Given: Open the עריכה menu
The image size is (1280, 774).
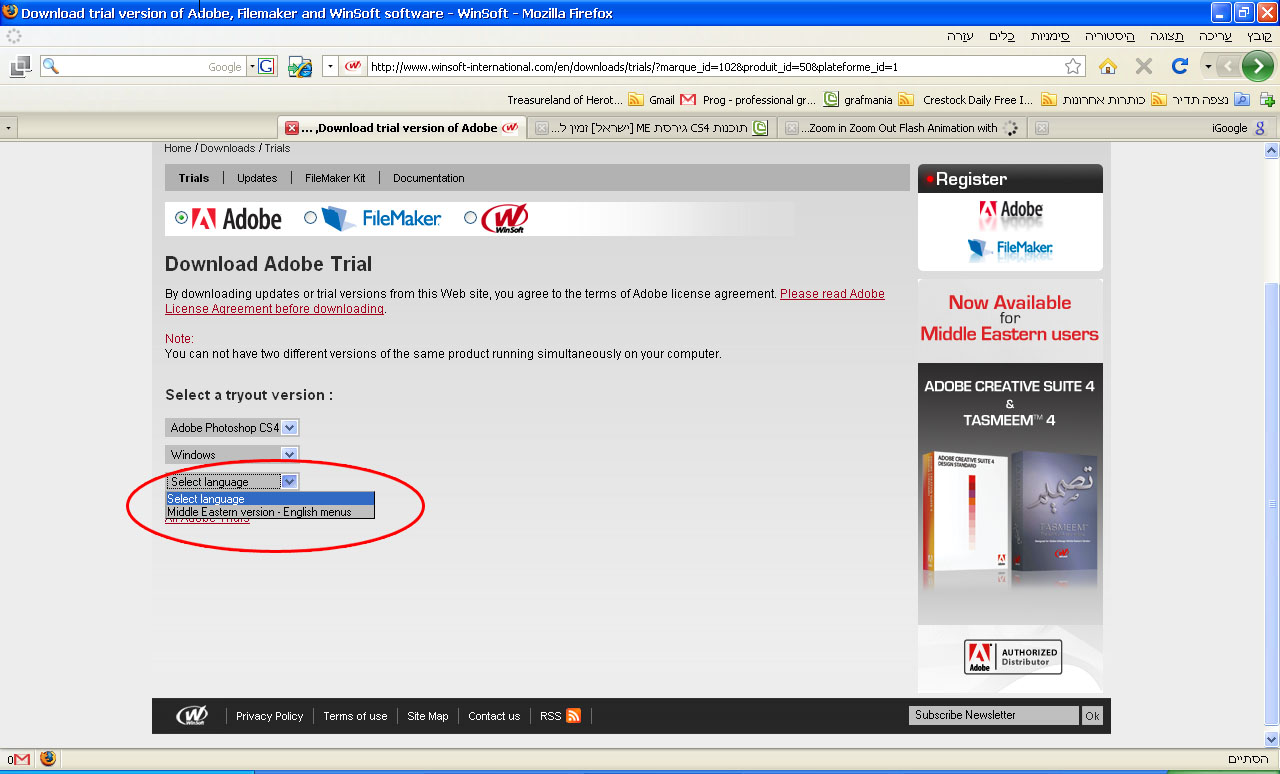Looking at the screenshot, I should tap(1216, 36).
